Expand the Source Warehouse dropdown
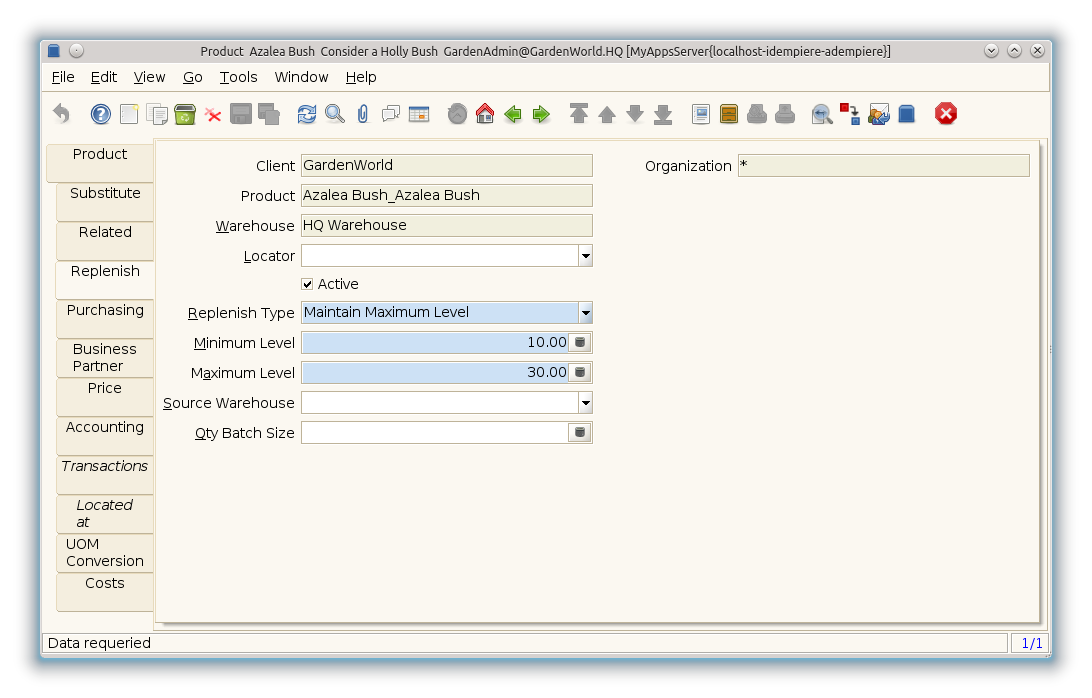This screenshot has width=1092, height=698. (x=585, y=403)
